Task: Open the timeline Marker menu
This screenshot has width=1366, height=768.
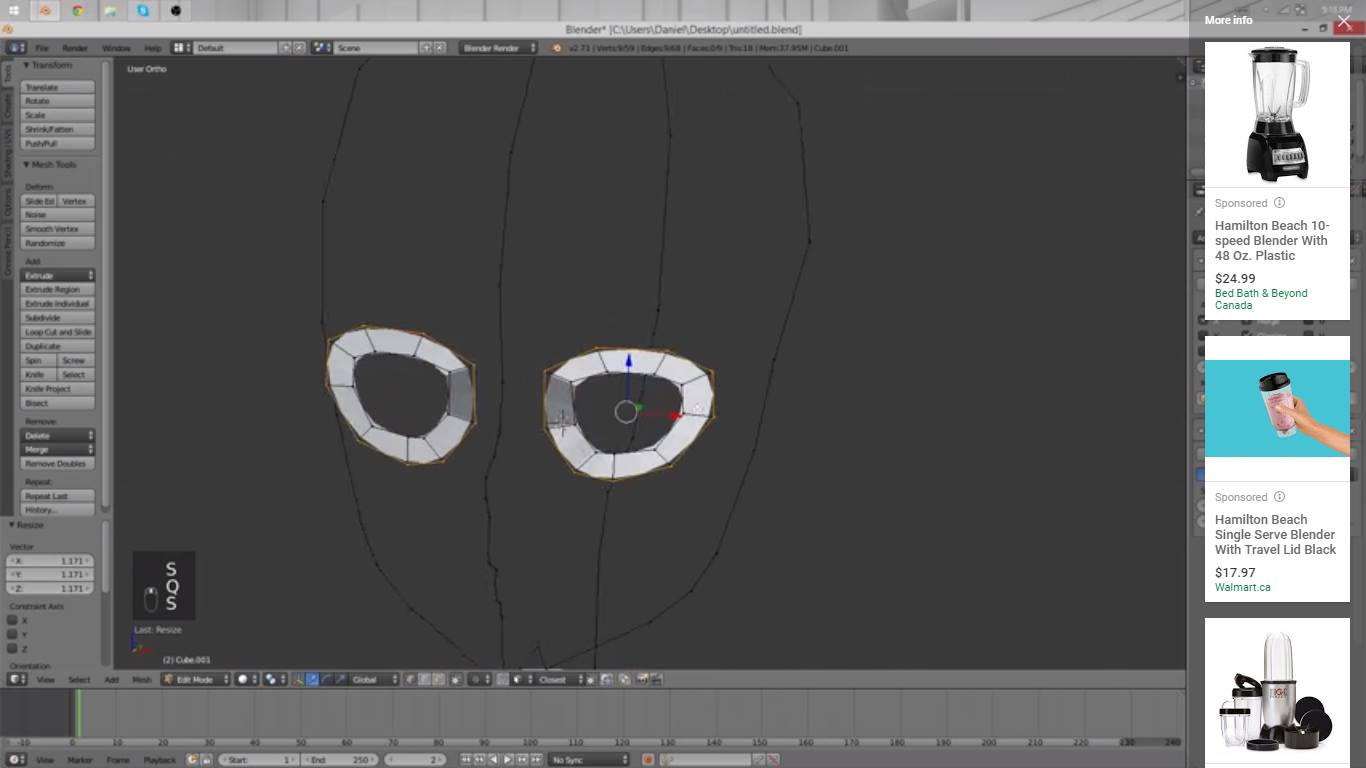Action: click(x=79, y=760)
